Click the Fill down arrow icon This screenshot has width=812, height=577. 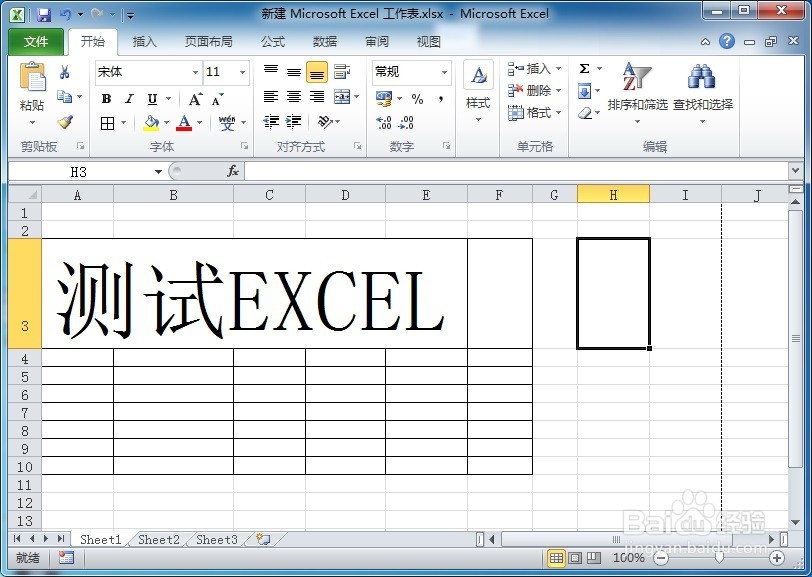[x=584, y=92]
